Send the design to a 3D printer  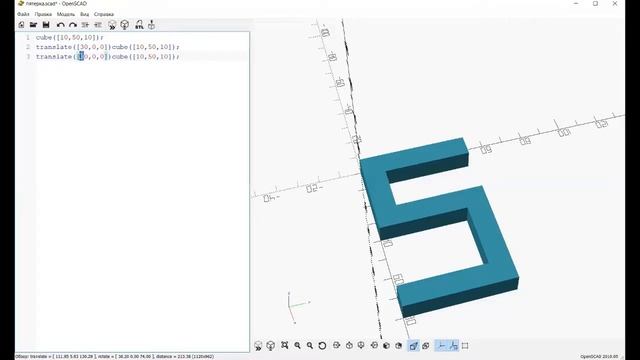click(x=151, y=25)
